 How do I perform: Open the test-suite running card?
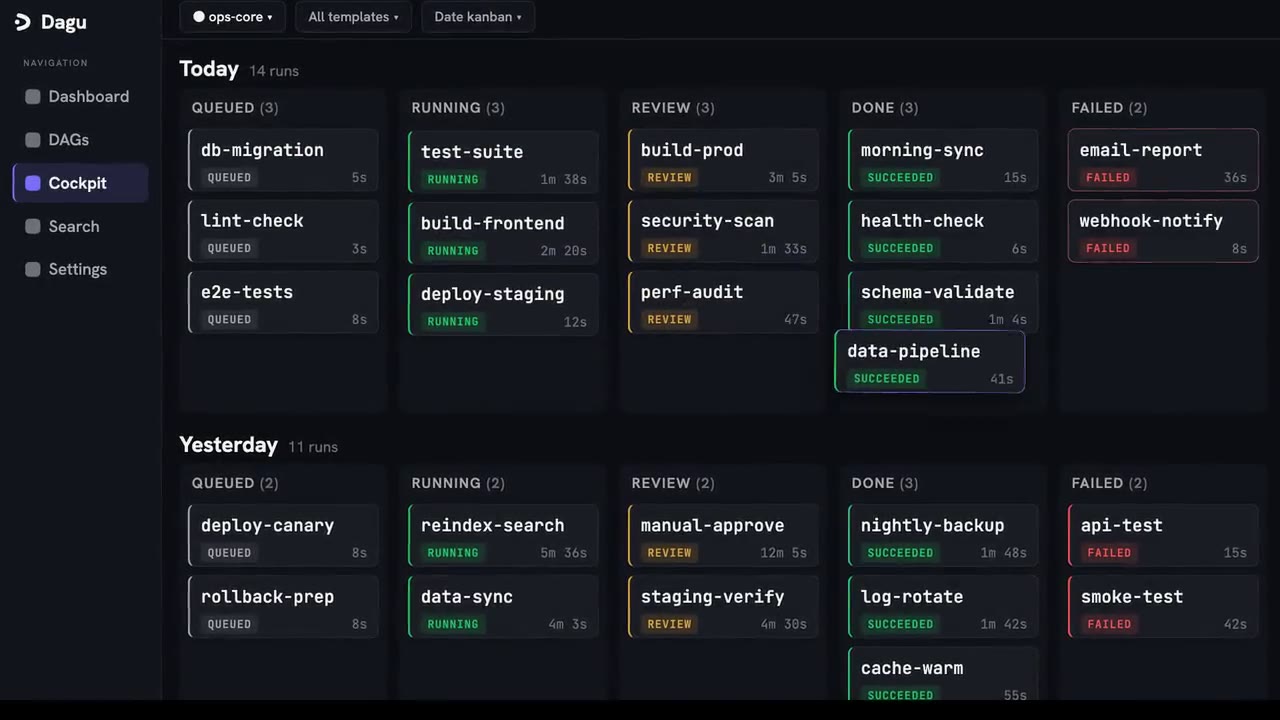click(x=503, y=162)
